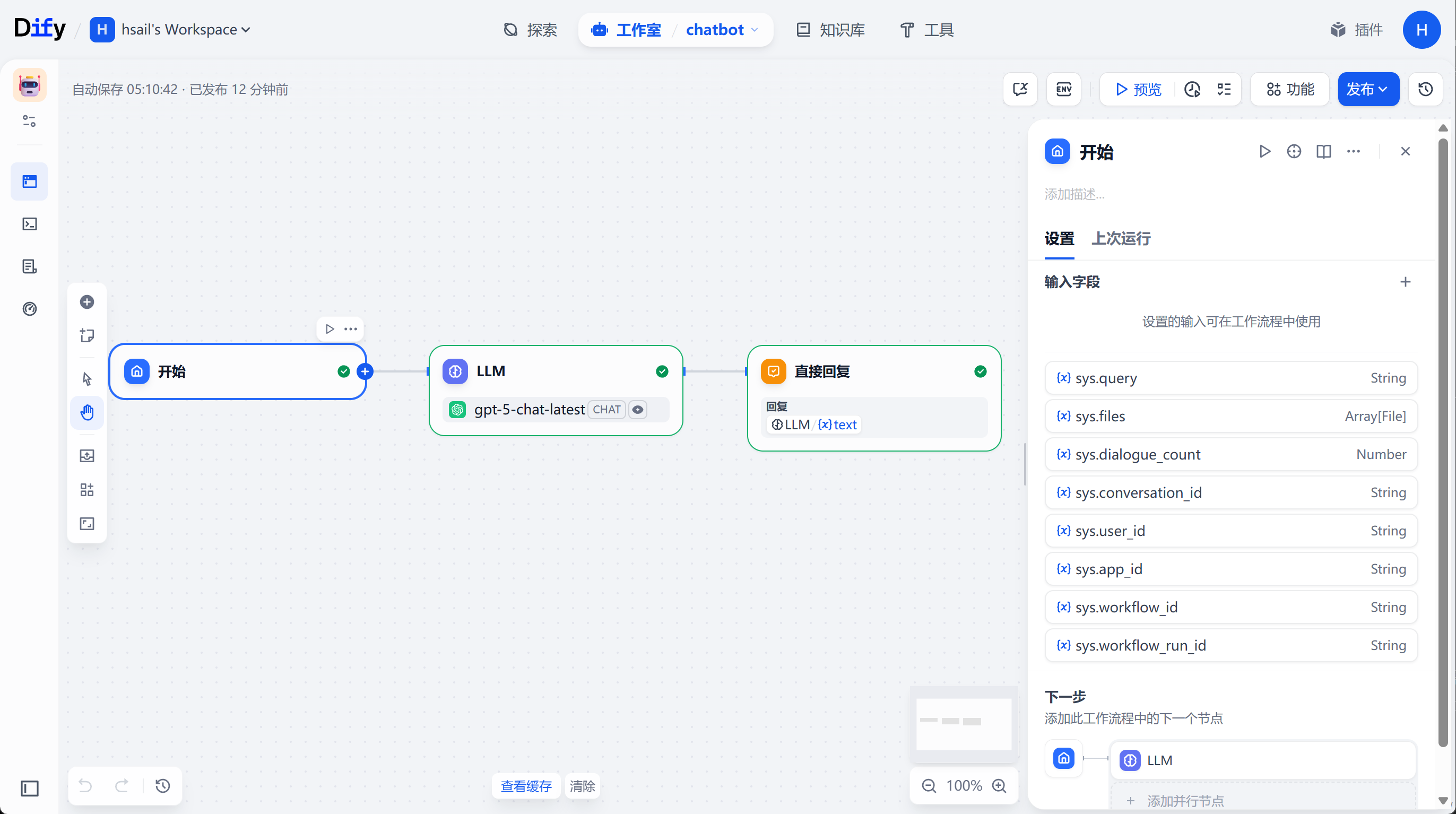Click add parallel node button
Viewport: 1456px width, 814px height.
(1263, 800)
